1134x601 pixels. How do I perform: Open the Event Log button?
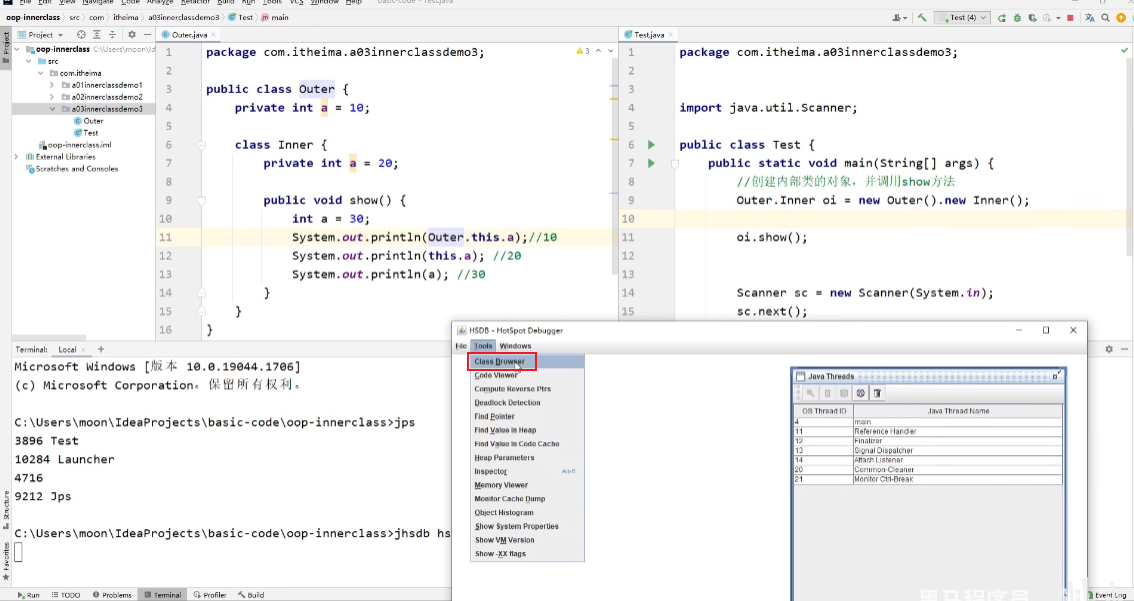(1105, 595)
